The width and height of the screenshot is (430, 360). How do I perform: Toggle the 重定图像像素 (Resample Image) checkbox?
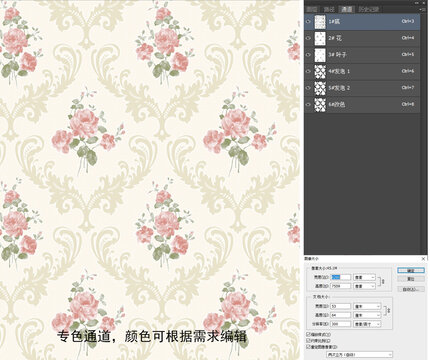pyautogui.click(x=308, y=347)
